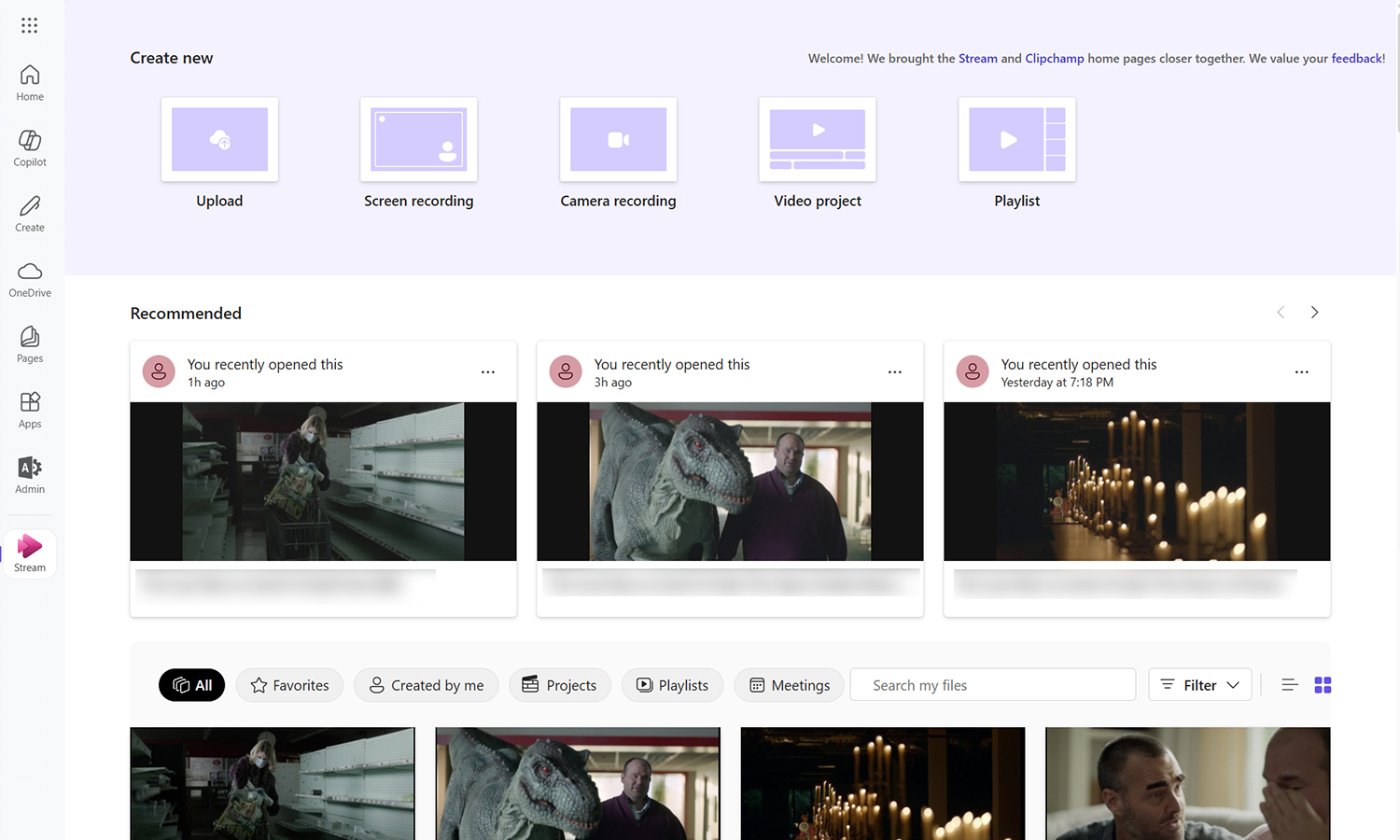The height and width of the screenshot is (840, 1400).
Task: Open the Stream link in the welcome banner
Action: (x=978, y=59)
